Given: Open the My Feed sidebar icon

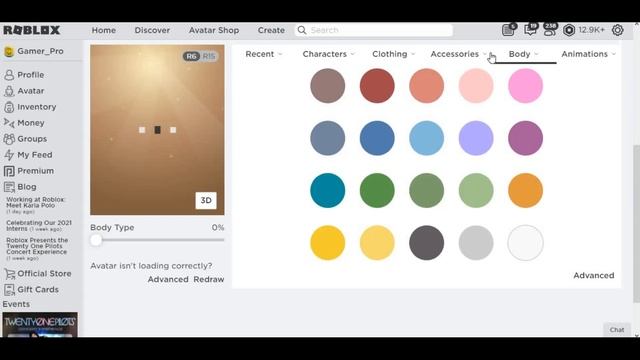Looking at the screenshot, I should click(x=9, y=155).
